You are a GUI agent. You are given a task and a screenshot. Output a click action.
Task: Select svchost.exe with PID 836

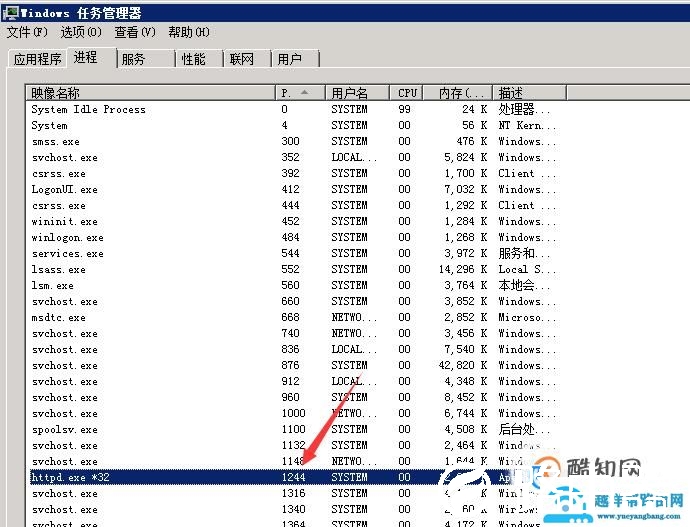pyautogui.click(x=295, y=349)
